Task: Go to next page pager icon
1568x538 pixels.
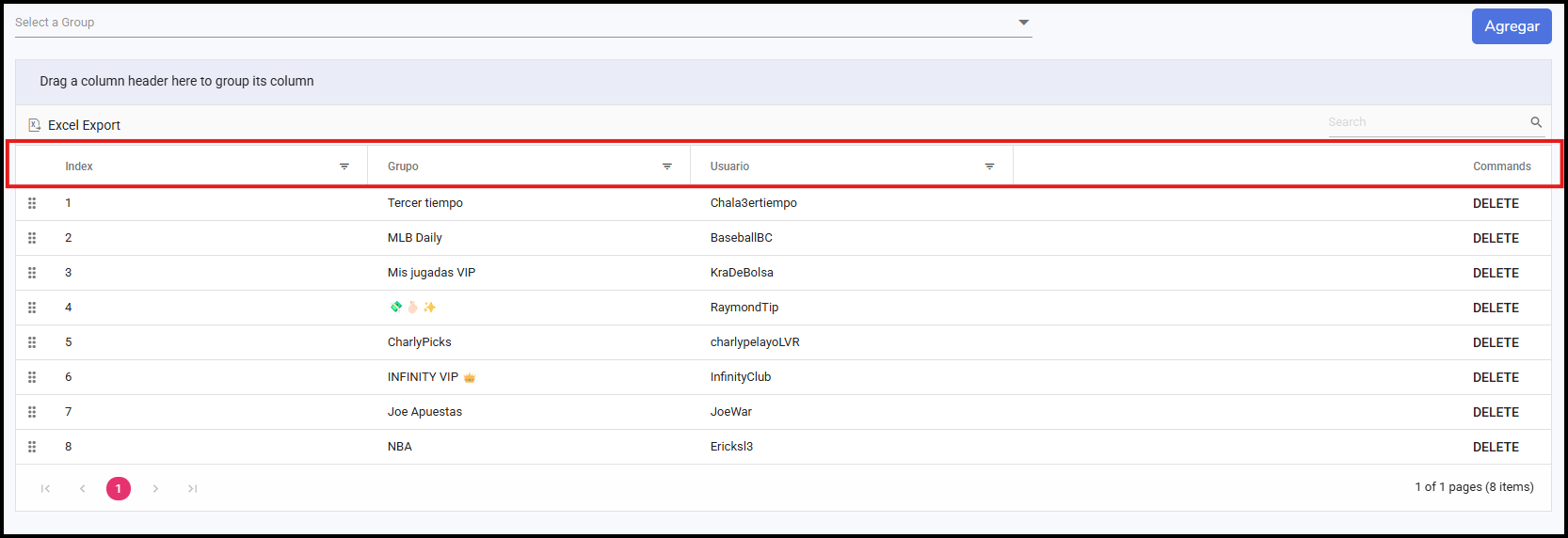Action: [155, 488]
